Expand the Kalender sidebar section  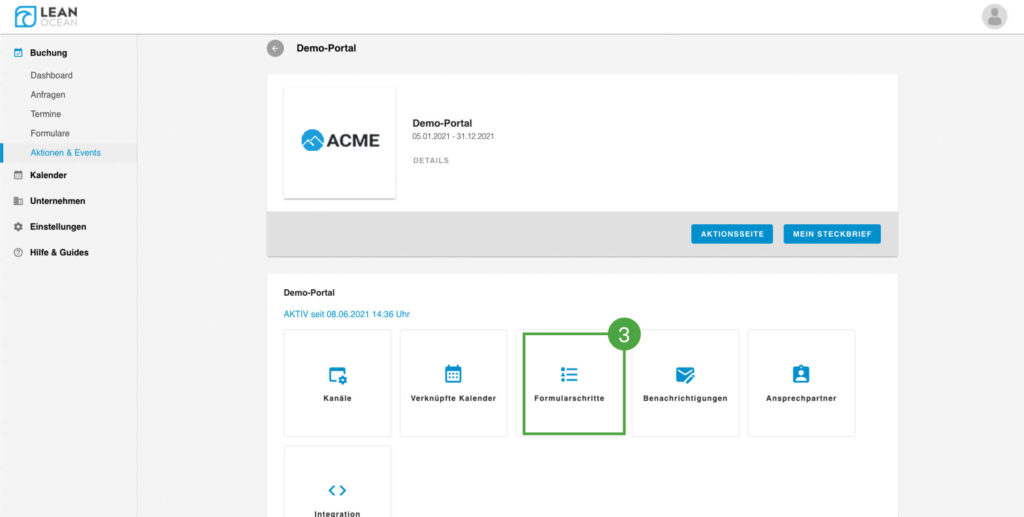[x=48, y=175]
